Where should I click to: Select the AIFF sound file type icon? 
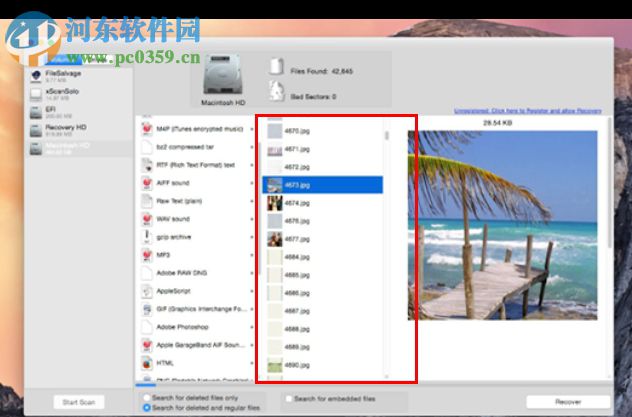[x=147, y=183]
